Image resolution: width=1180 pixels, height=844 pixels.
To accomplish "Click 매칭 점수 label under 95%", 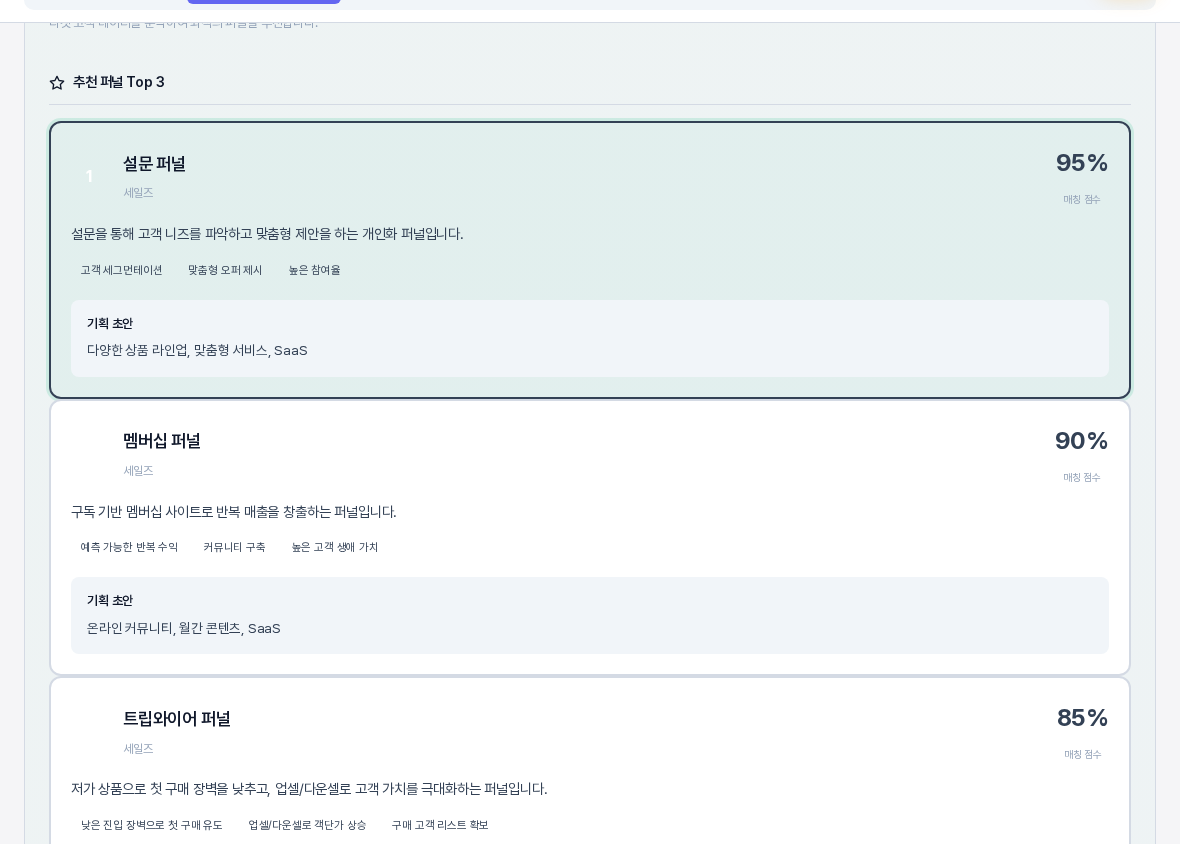I will pyautogui.click(x=1081, y=199).
